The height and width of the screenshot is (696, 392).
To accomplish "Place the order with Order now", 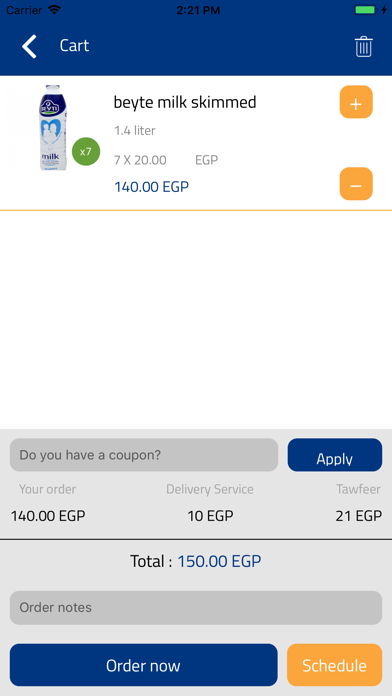I will [x=143, y=665].
